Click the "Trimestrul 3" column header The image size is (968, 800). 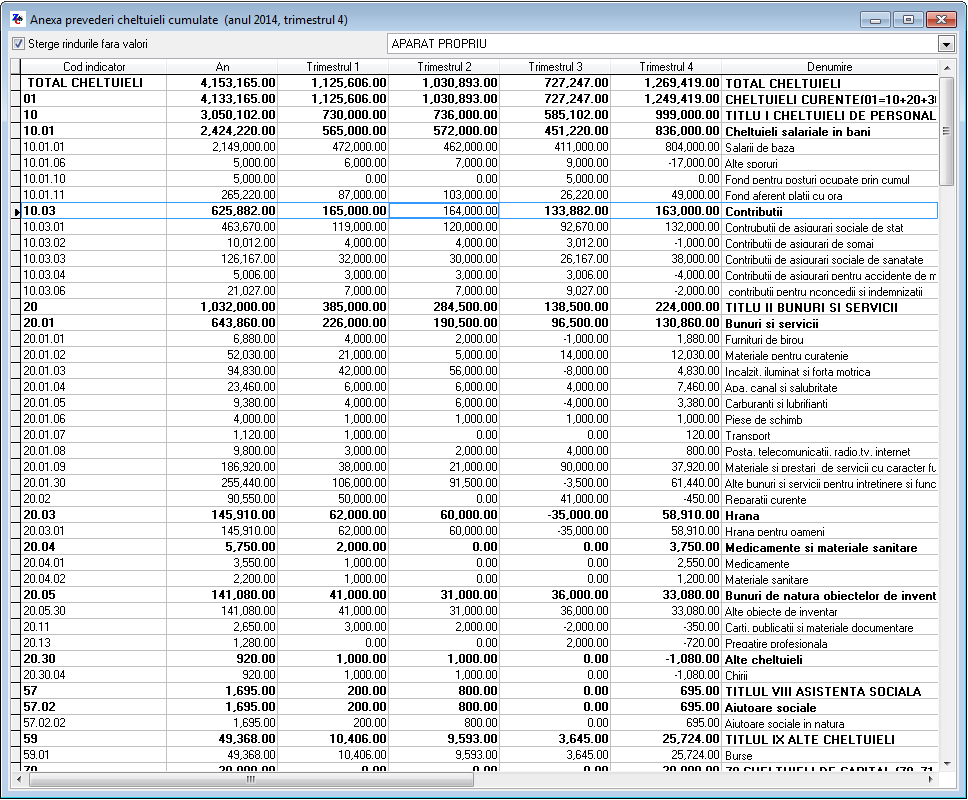(x=555, y=67)
